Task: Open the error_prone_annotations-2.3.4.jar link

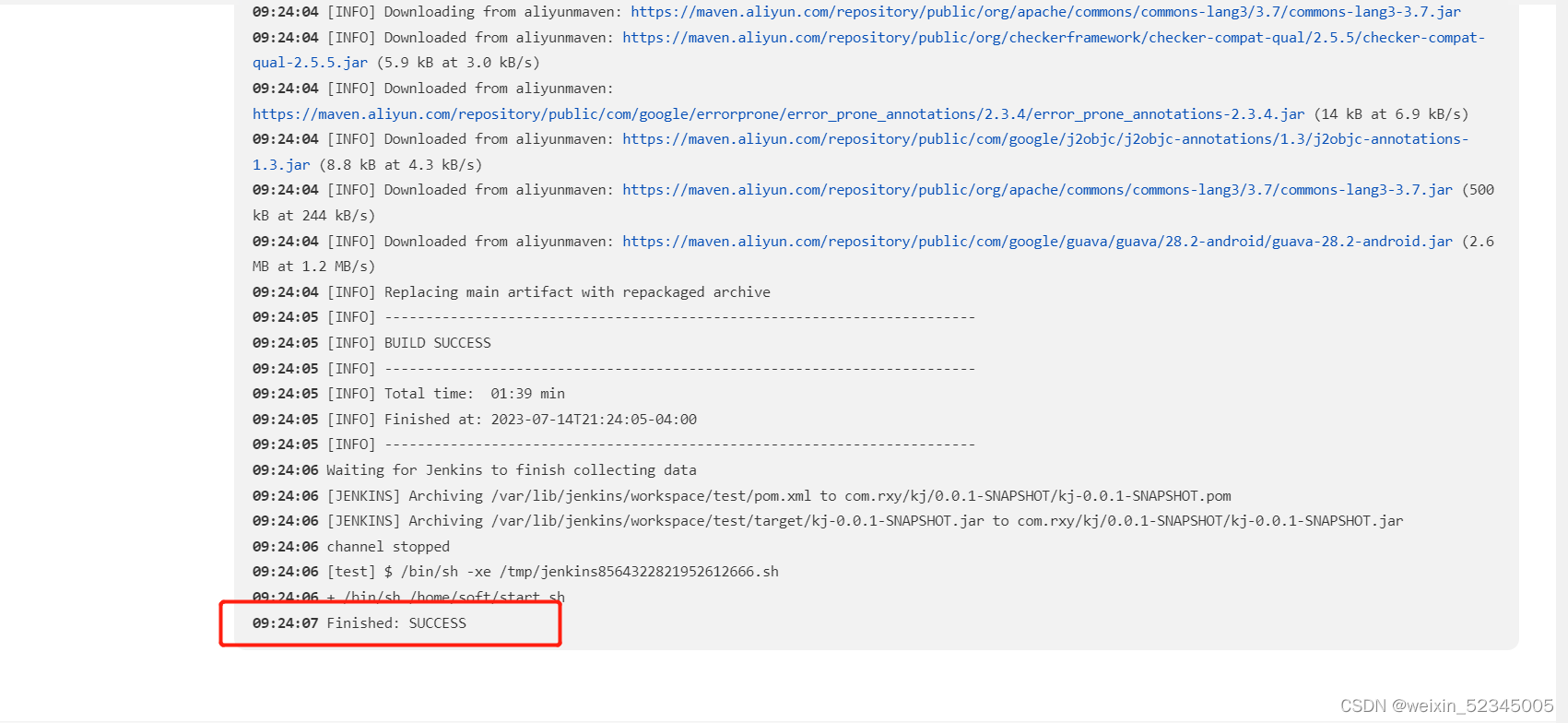Action: pyautogui.click(x=778, y=114)
